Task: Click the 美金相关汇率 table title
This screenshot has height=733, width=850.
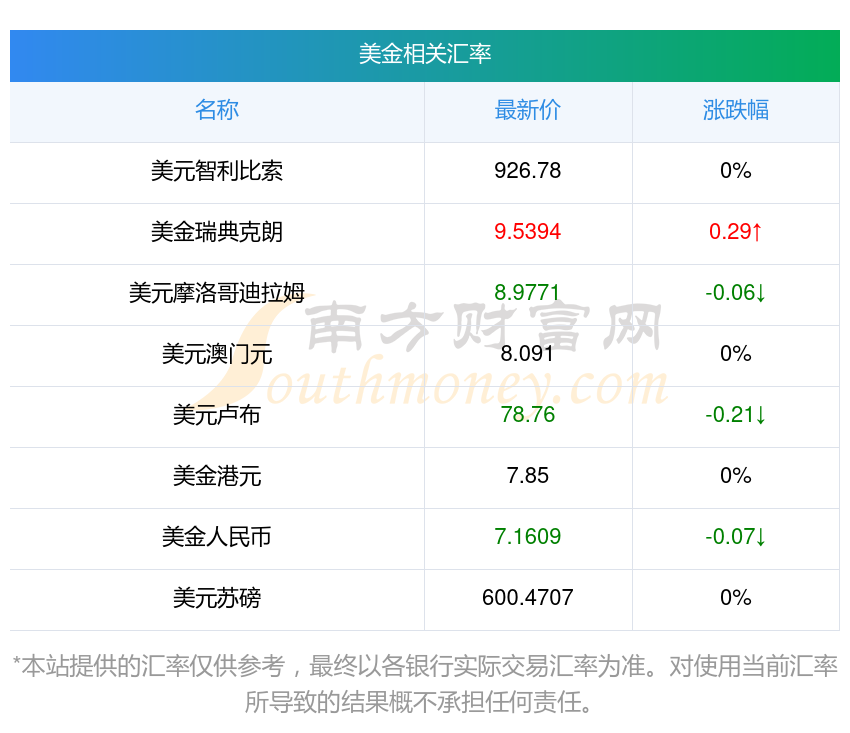Action: [424, 54]
